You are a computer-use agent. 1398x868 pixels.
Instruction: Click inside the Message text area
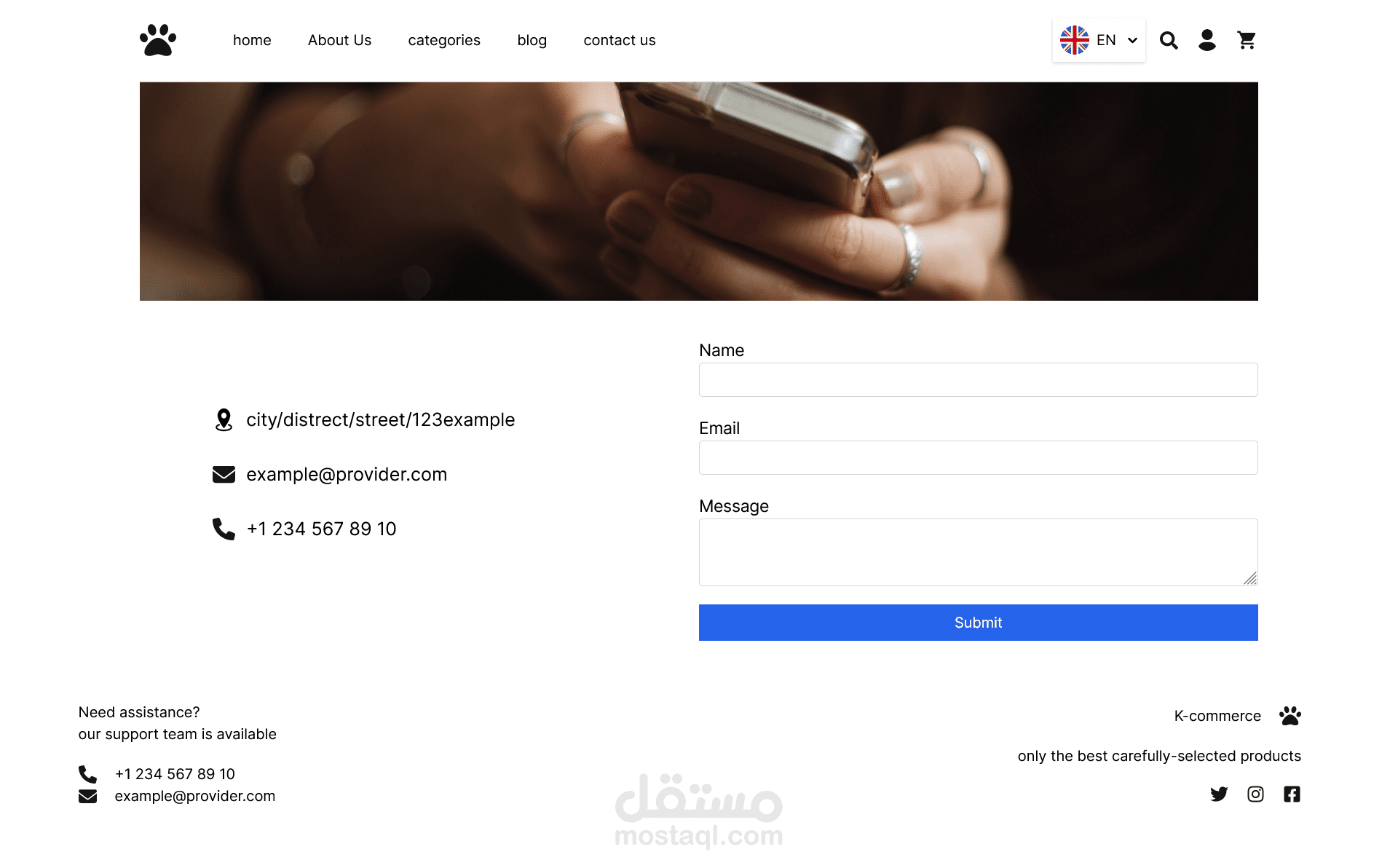pos(979,552)
